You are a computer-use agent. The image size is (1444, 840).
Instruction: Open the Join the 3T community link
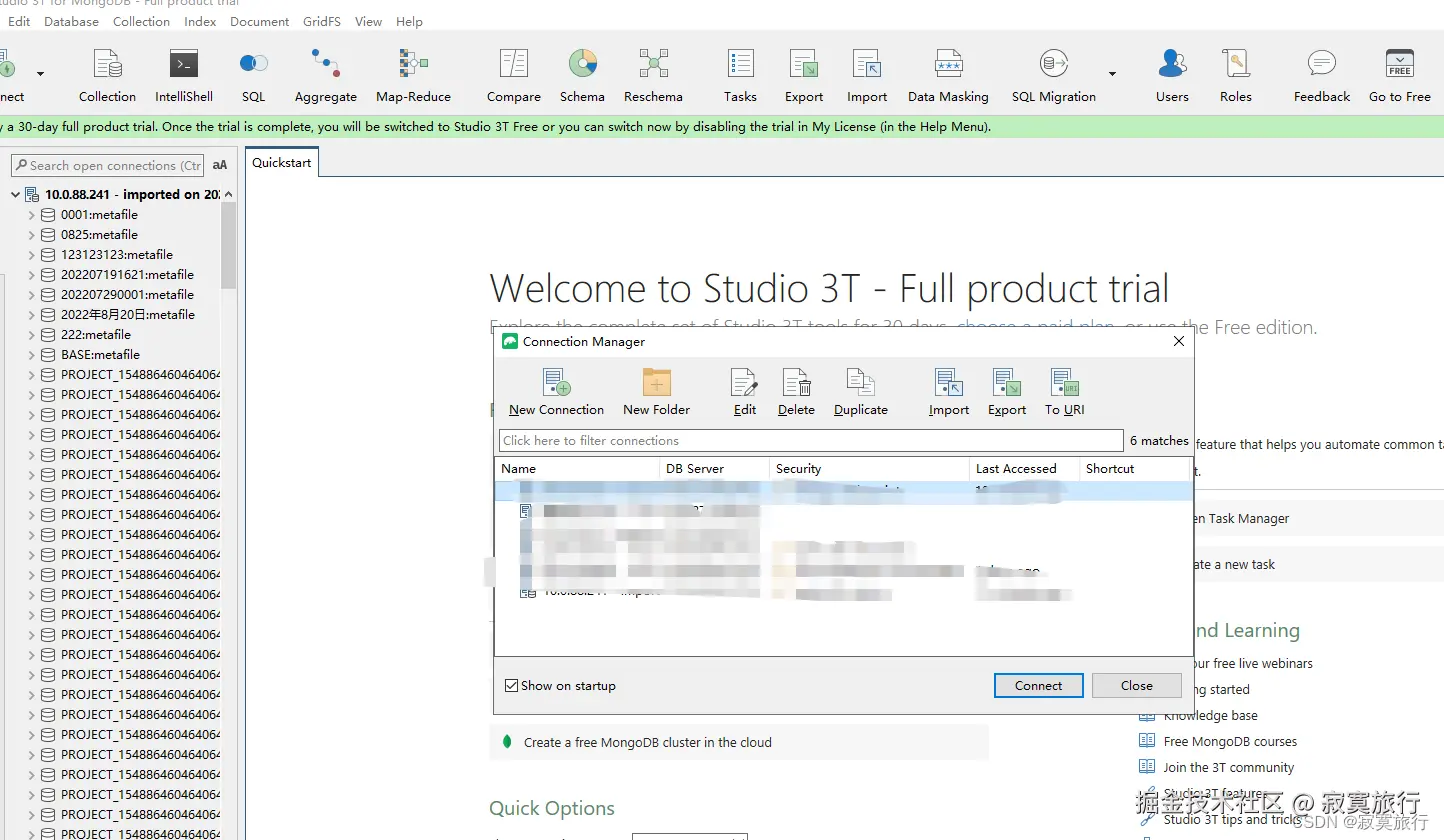pos(1228,768)
